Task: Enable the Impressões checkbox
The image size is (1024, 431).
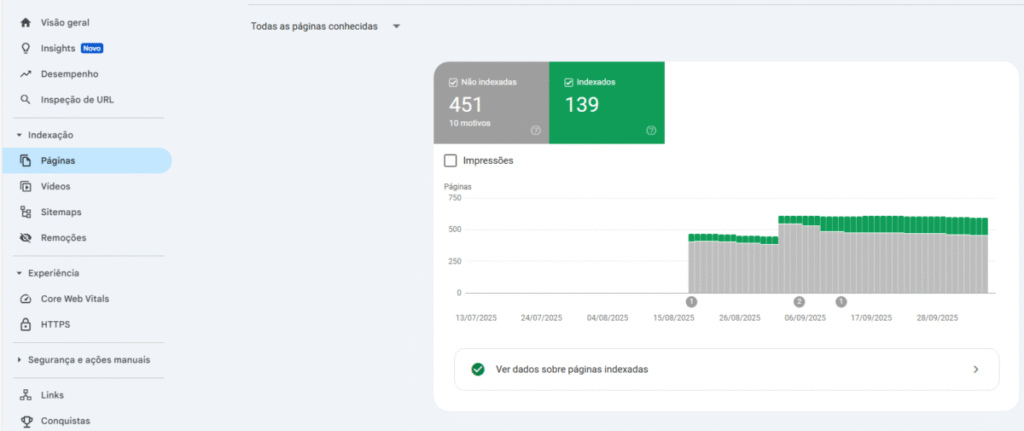Action: tap(450, 160)
